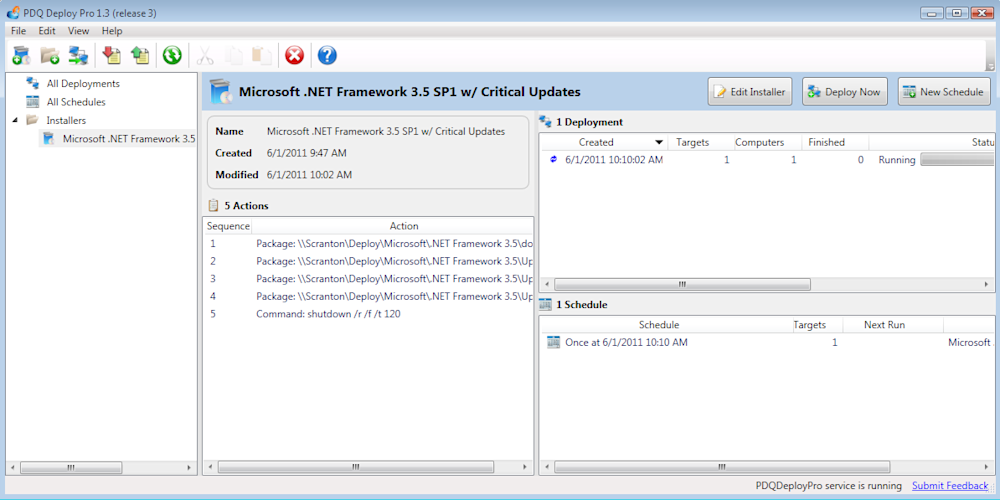Click the 5 Actions clipboard icon
Image resolution: width=1000 pixels, height=500 pixels.
214,205
